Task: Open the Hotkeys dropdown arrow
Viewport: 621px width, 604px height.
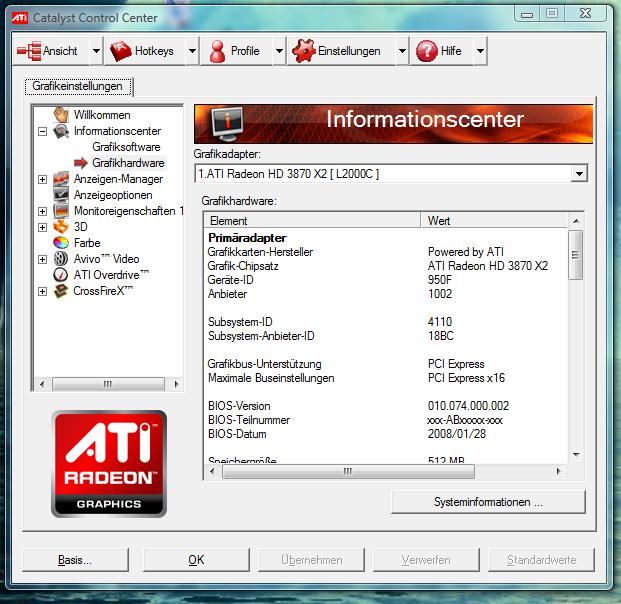Action: coord(192,51)
